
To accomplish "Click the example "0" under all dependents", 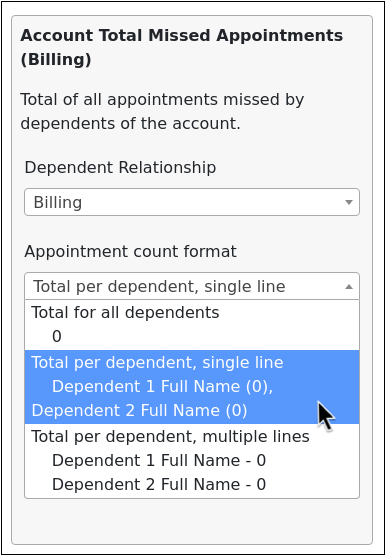I will click(x=57, y=336).
